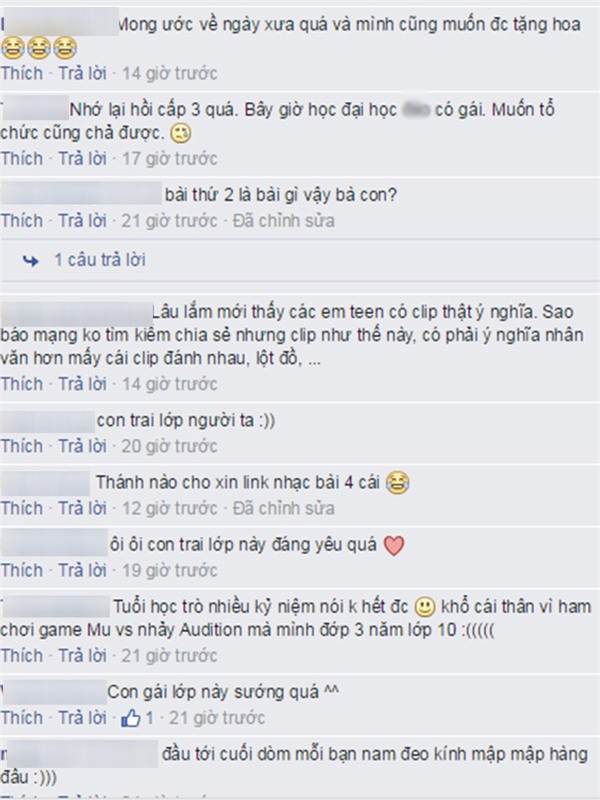The width and height of the screenshot is (600, 800).
Task: Click the first laughing emoji under 'Mong ước về ngày xưa'
Action: click(x=13, y=48)
